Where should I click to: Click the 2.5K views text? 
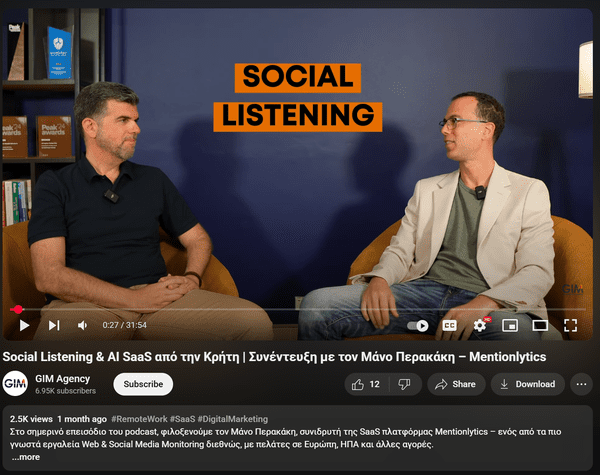[31, 419]
